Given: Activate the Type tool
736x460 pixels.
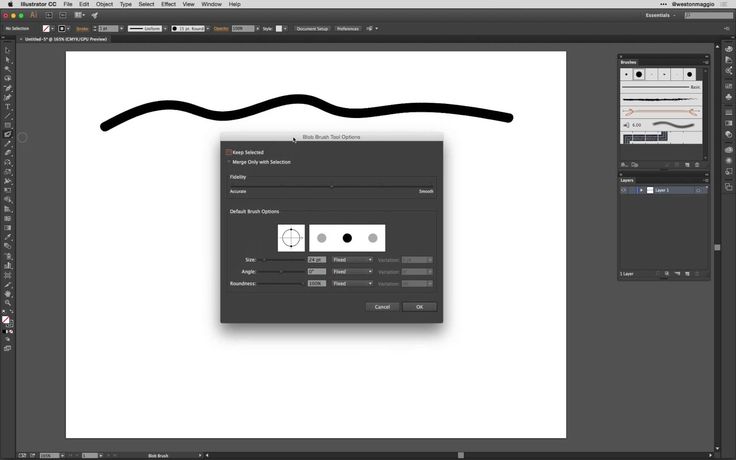Looking at the screenshot, I should tap(8, 107).
